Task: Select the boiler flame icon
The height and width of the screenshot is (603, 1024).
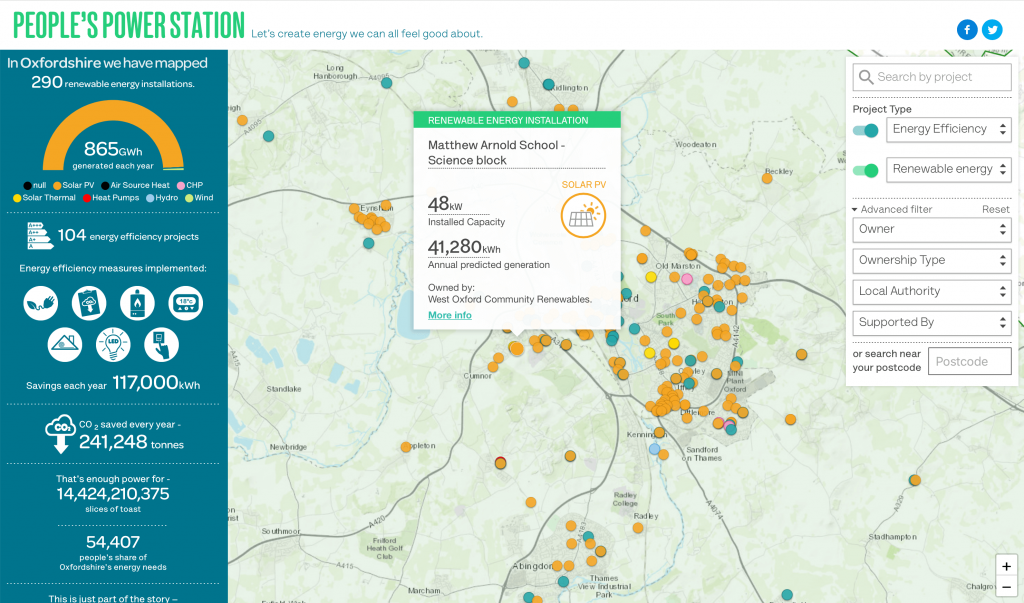Action: (136, 302)
